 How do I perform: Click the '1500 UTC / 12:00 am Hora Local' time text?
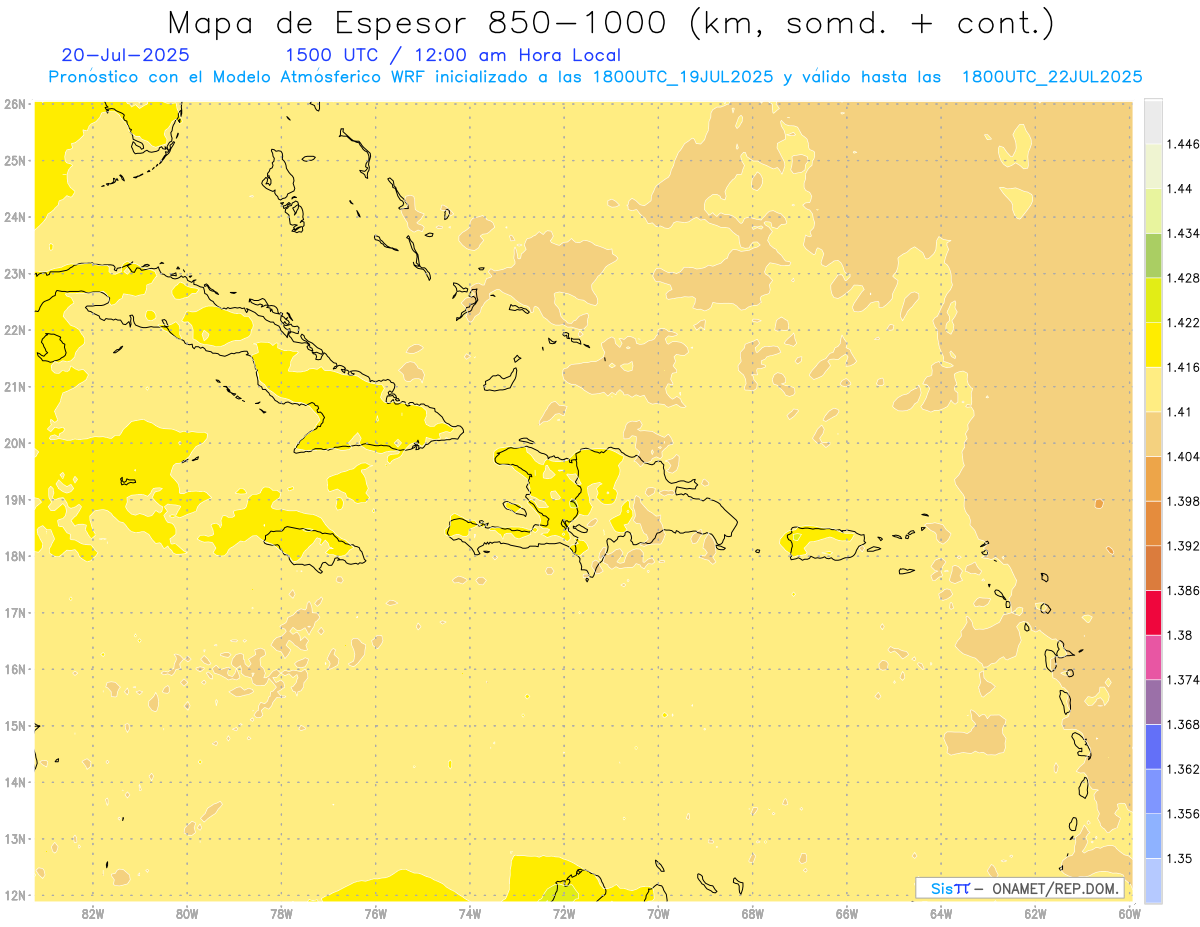(x=453, y=55)
